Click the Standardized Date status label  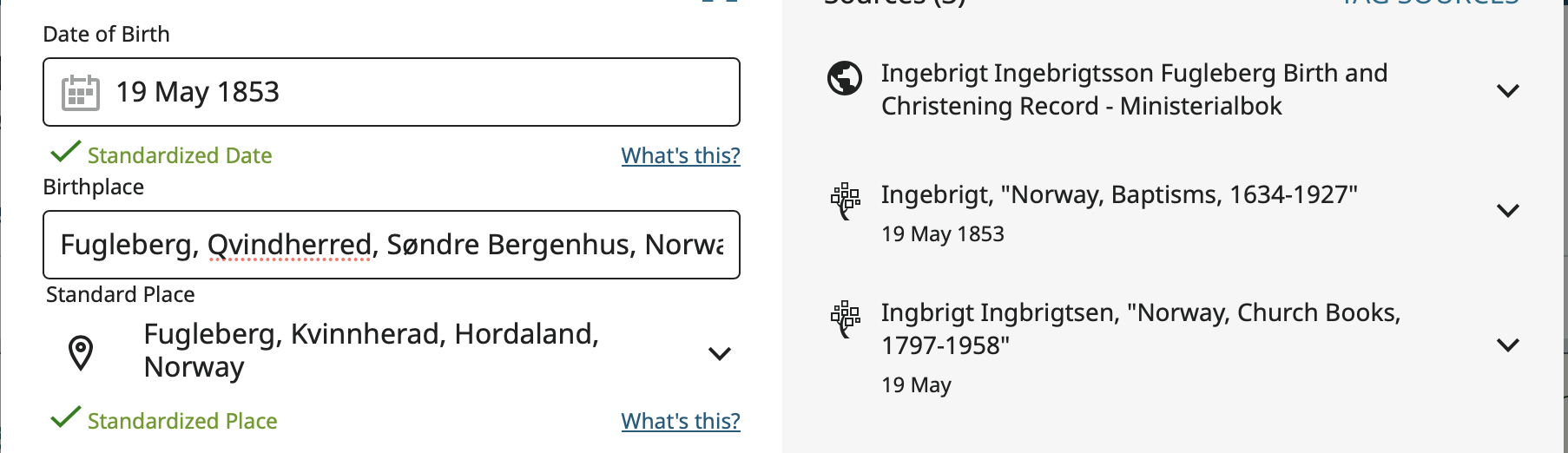(x=180, y=155)
